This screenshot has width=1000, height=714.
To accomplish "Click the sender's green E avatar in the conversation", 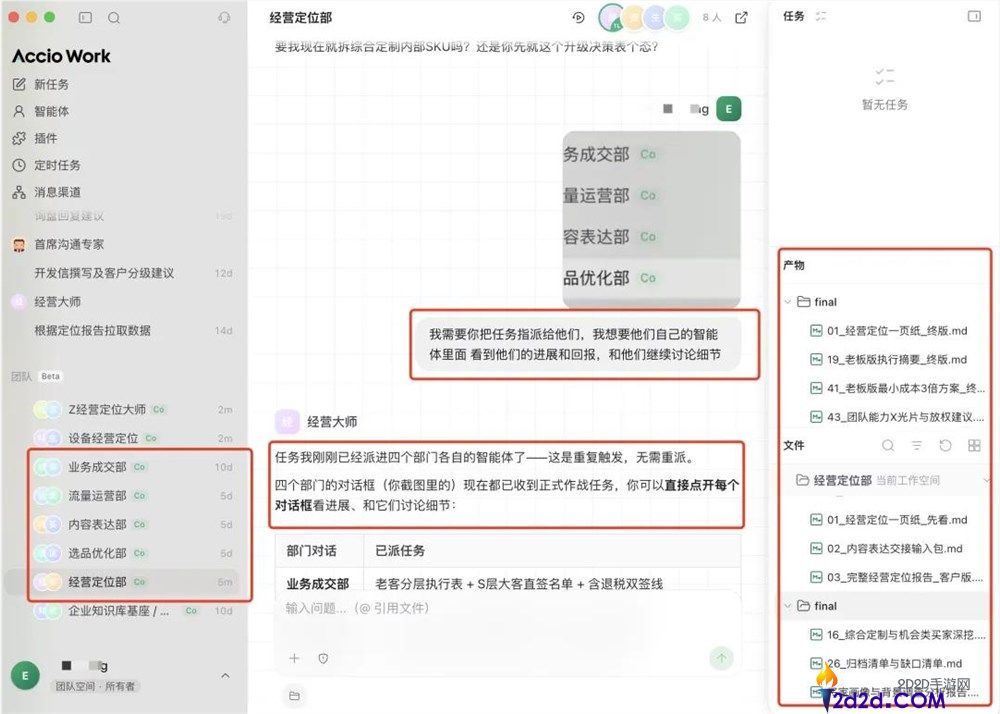I will (x=729, y=109).
